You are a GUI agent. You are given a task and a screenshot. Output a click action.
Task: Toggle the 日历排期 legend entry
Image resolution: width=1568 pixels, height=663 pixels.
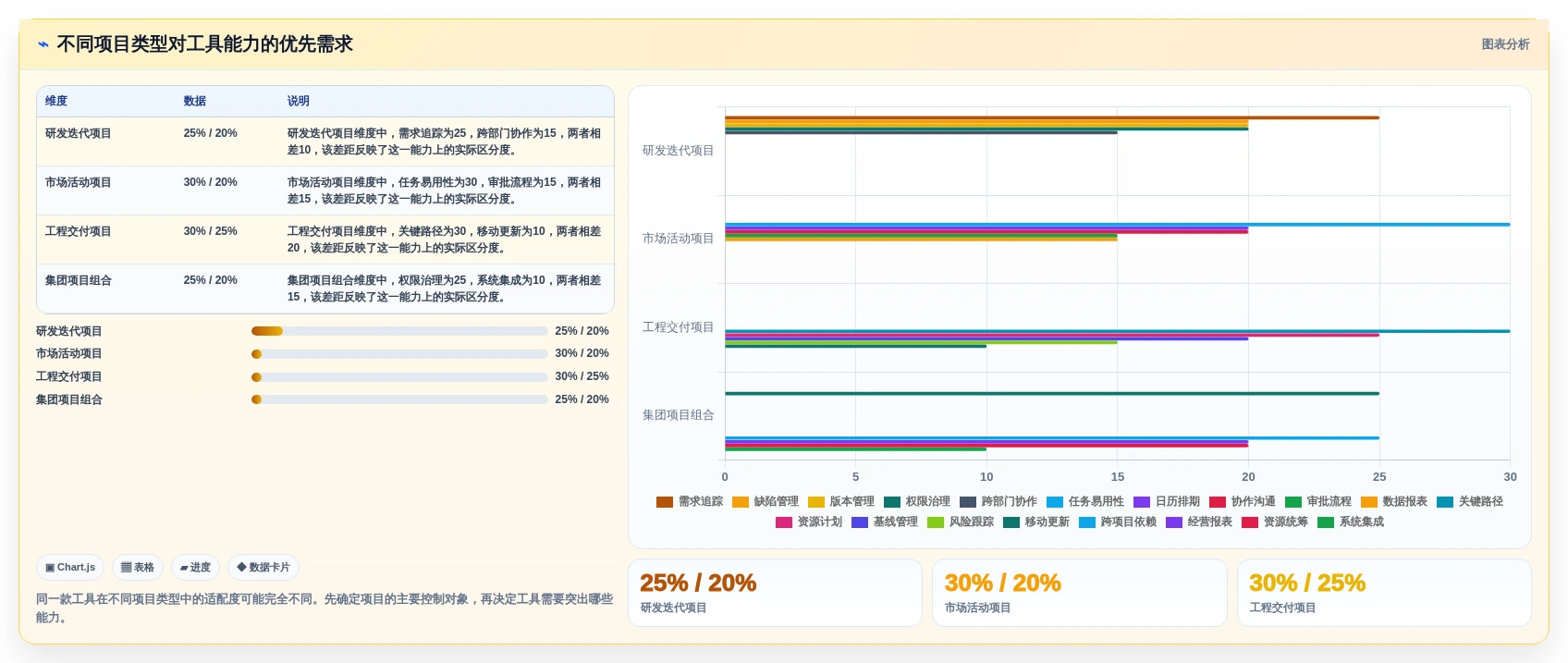(x=1167, y=501)
